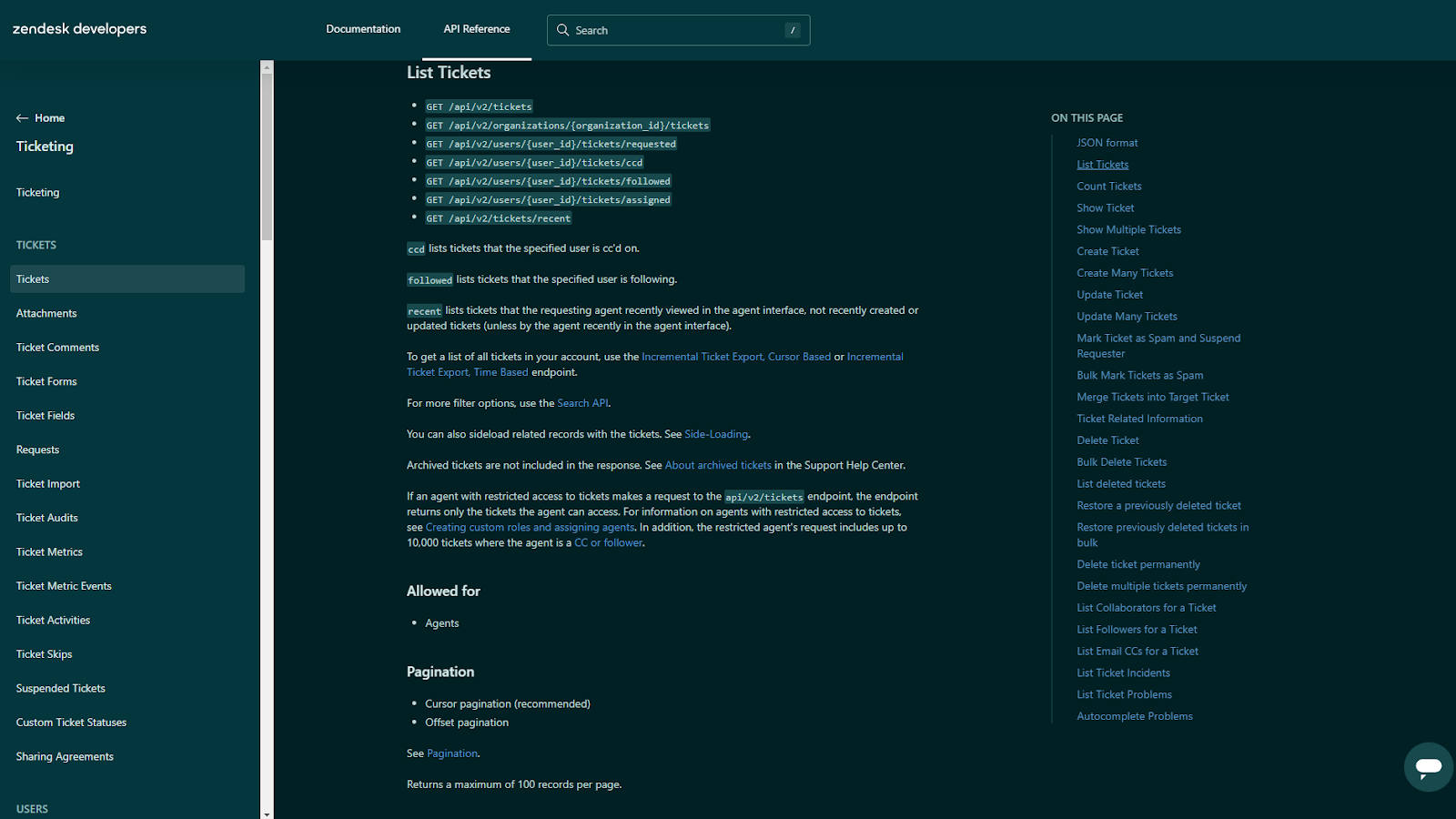Follow the Search API link

click(582, 403)
